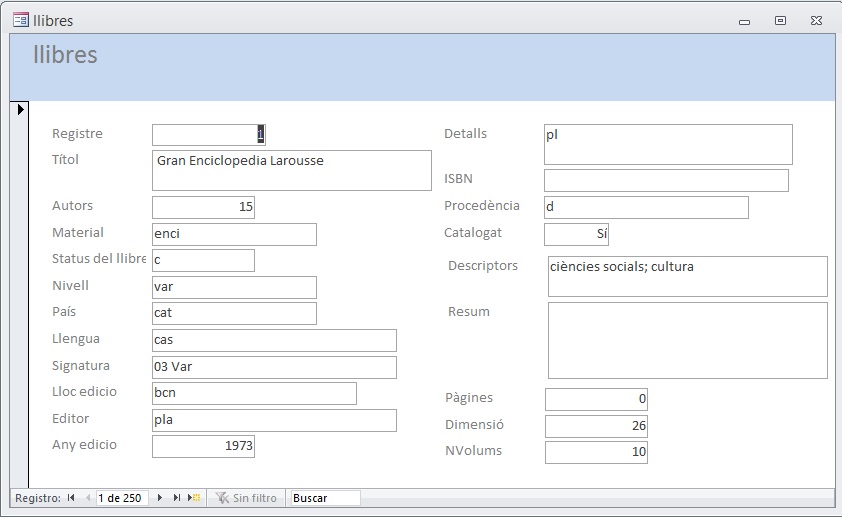This screenshot has width=842, height=517.
Task: Select the record selector arrow
Action: tap(20, 110)
